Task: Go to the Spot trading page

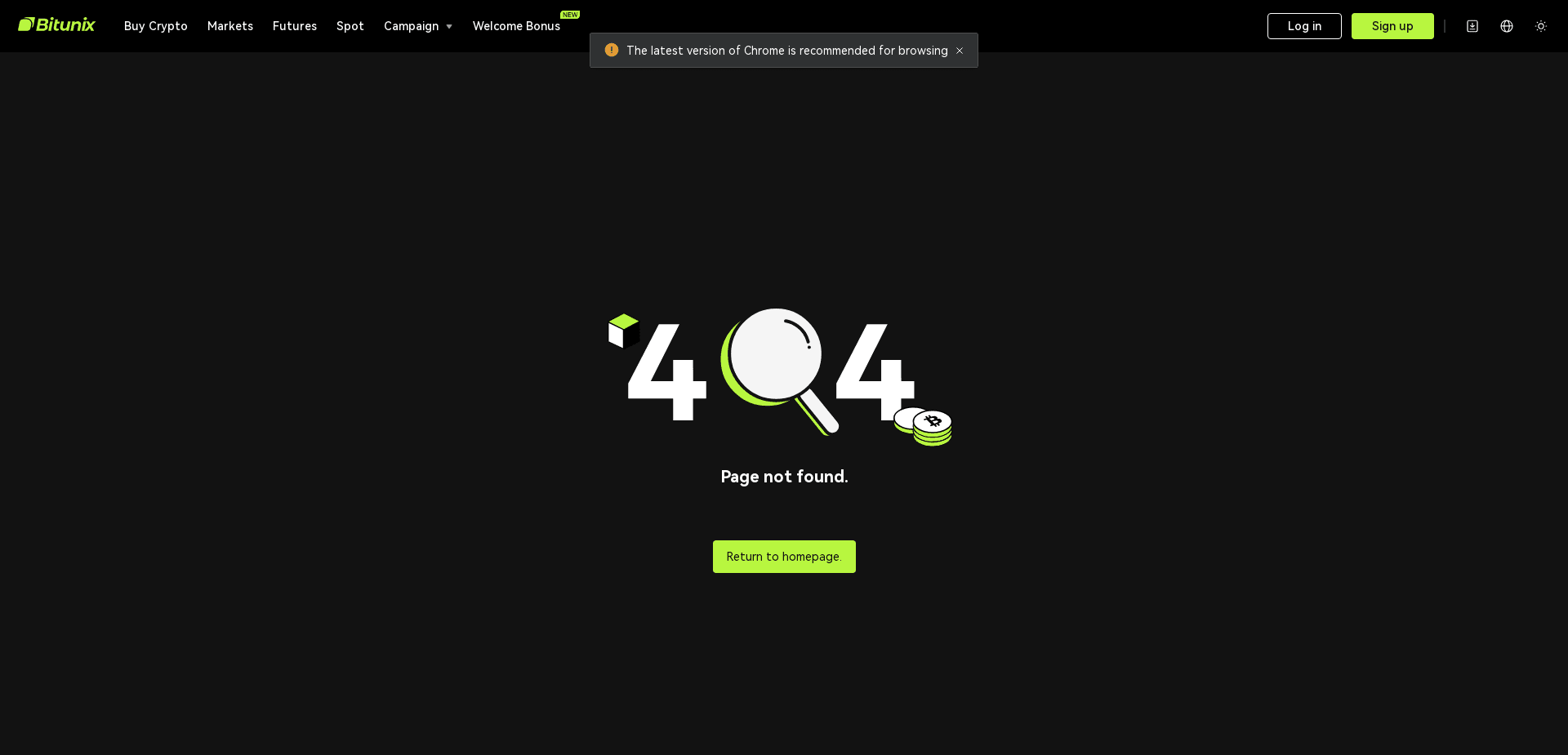Action: [x=350, y=25]
